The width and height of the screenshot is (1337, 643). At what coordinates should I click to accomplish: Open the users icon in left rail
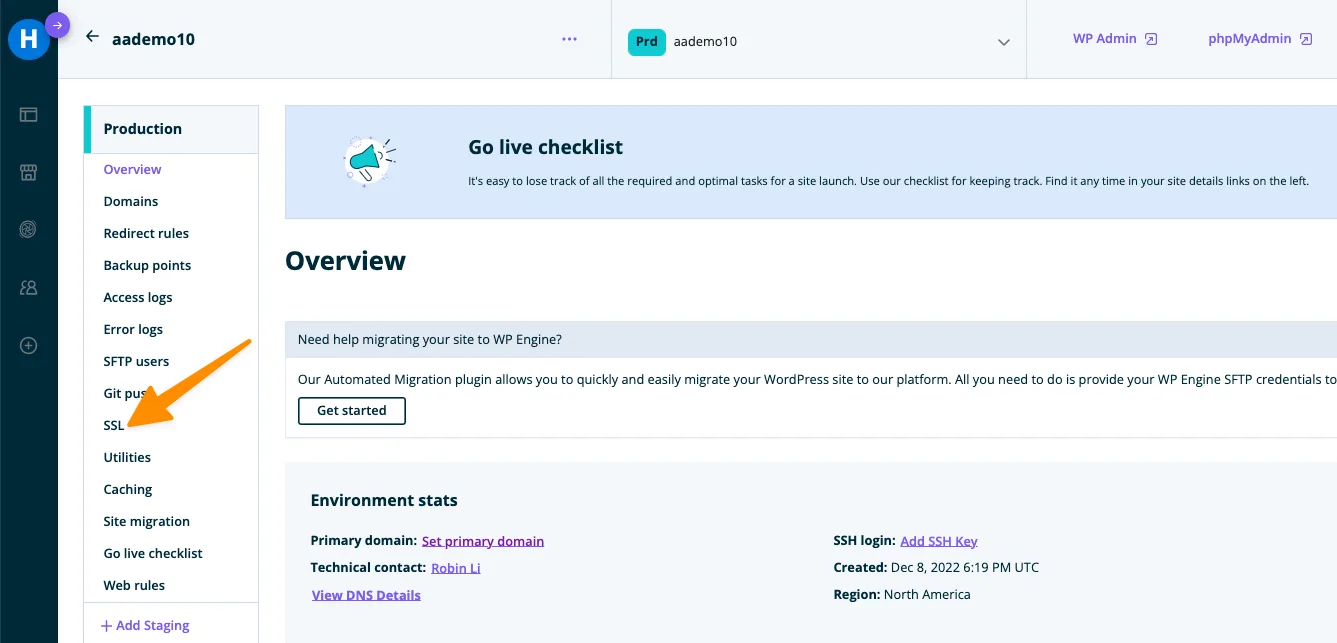coord(28,288)
